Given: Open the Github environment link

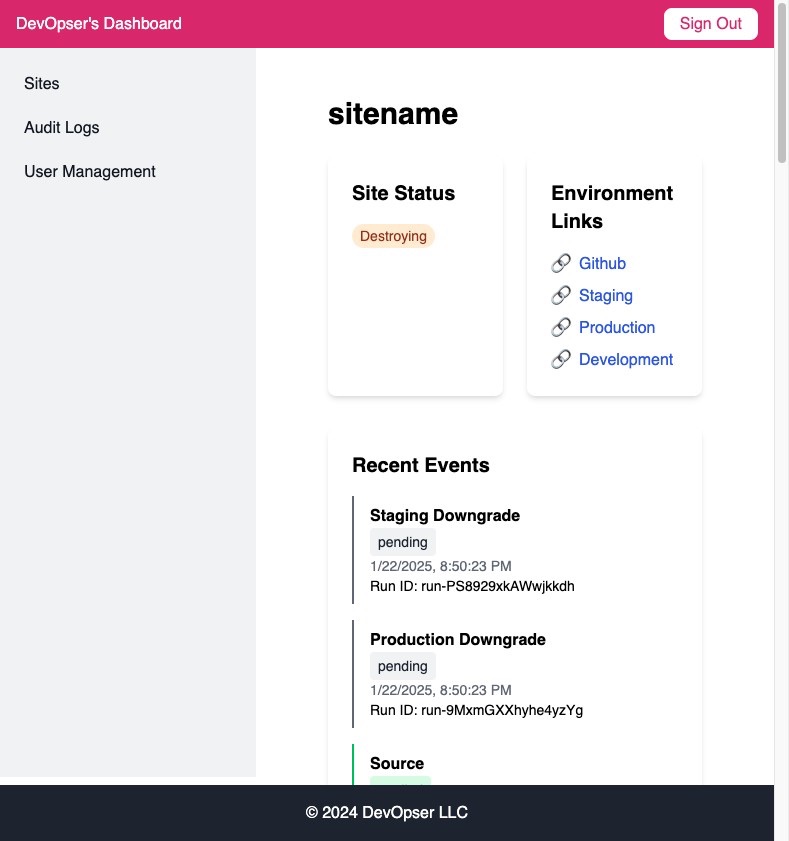Looking at the screenshot, I should pyautogui.click(x=602, y=263).
